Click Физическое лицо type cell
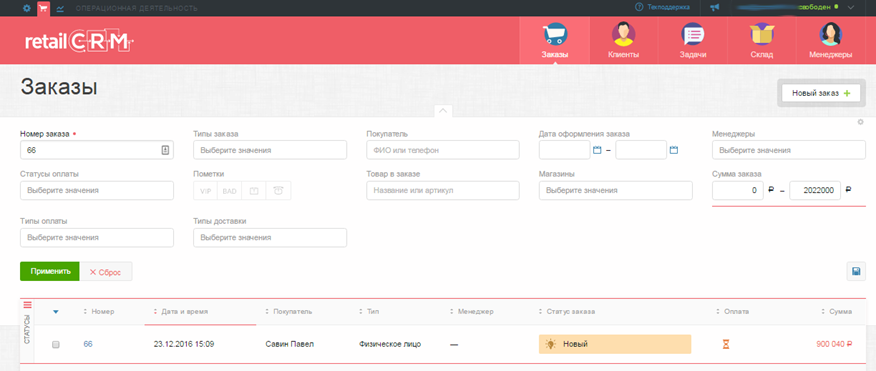 390,344
